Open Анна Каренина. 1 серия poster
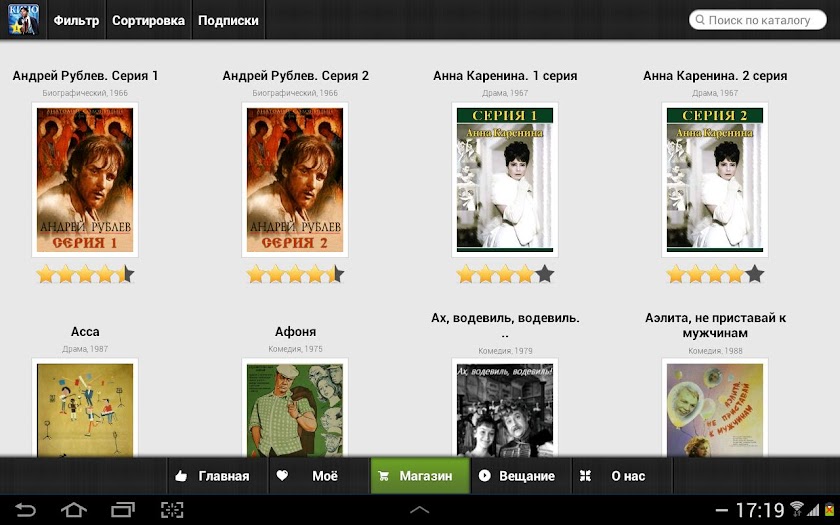Image resolution: width=840 pixels, height=525 pixels. point(505,179)
